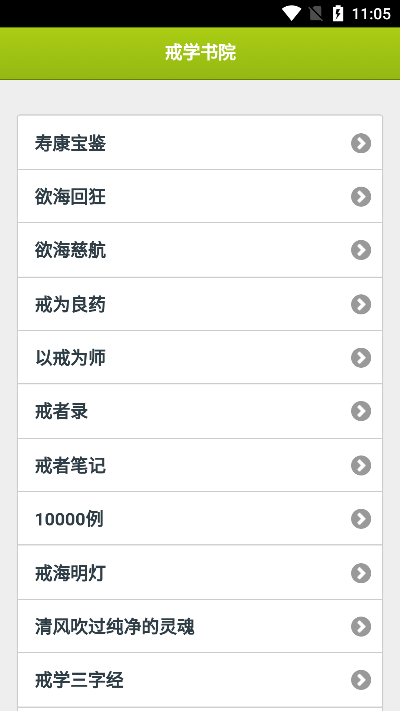
Task: Tap the Wi-Fi status icon
Action: point(291,14)
